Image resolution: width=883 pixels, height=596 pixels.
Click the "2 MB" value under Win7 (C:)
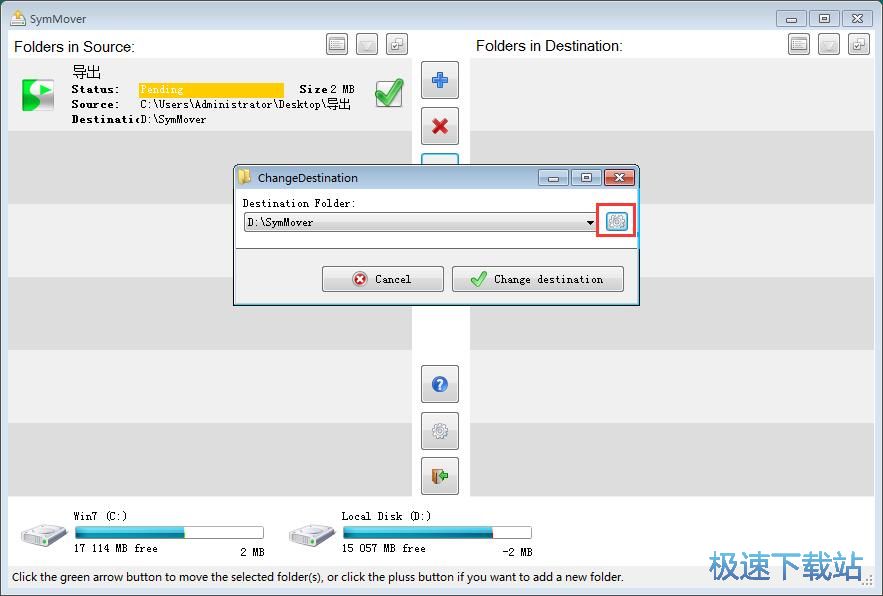point(252,552)
